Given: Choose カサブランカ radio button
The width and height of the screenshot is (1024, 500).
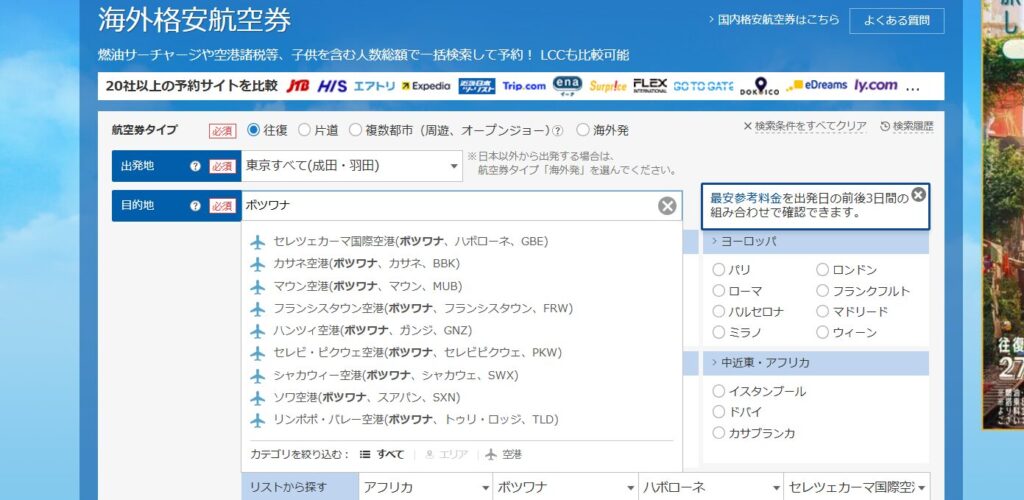Looking at the screenshot, I should coord(718,433).
